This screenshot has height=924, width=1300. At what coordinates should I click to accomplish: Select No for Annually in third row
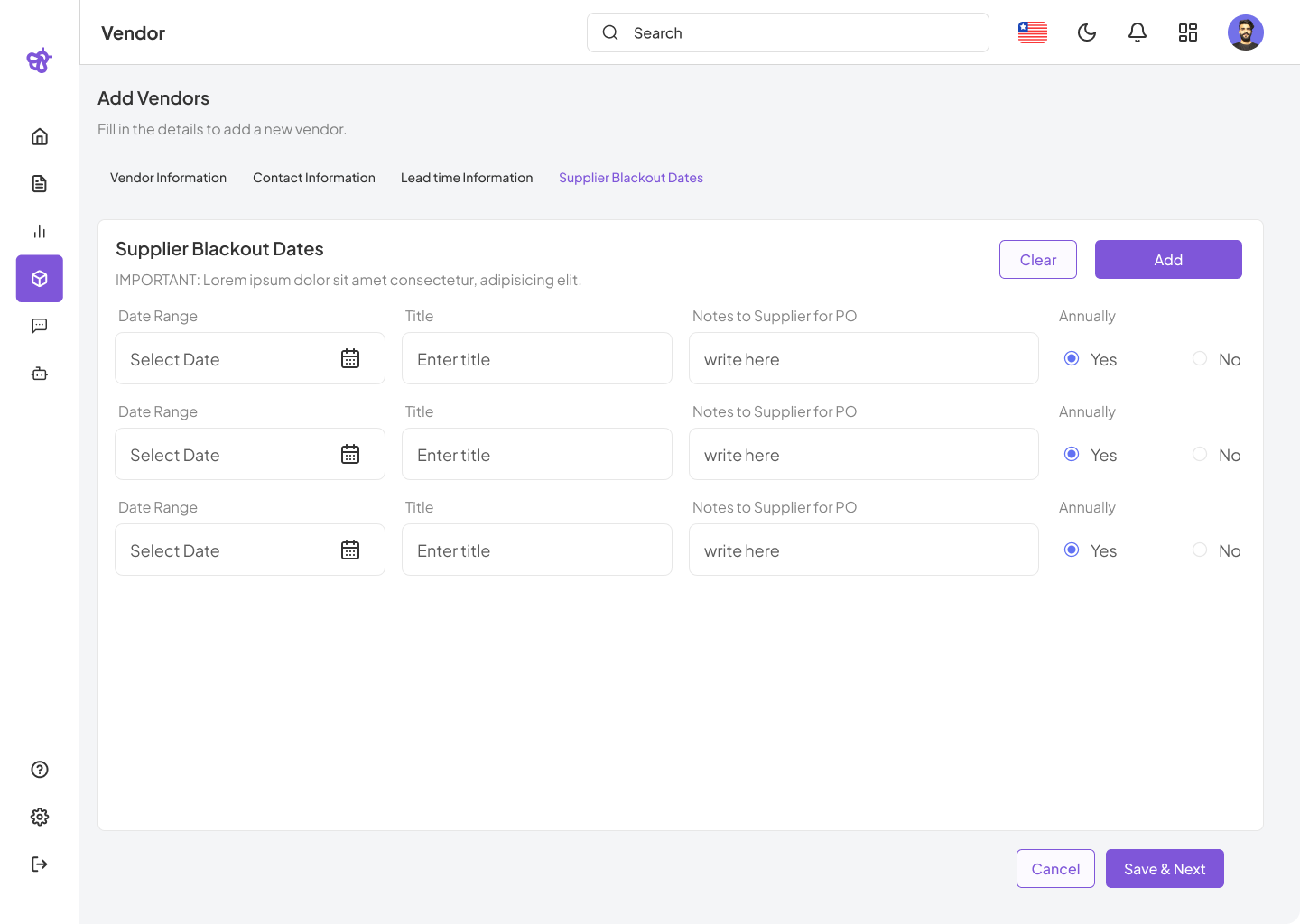pos(1200,550)
